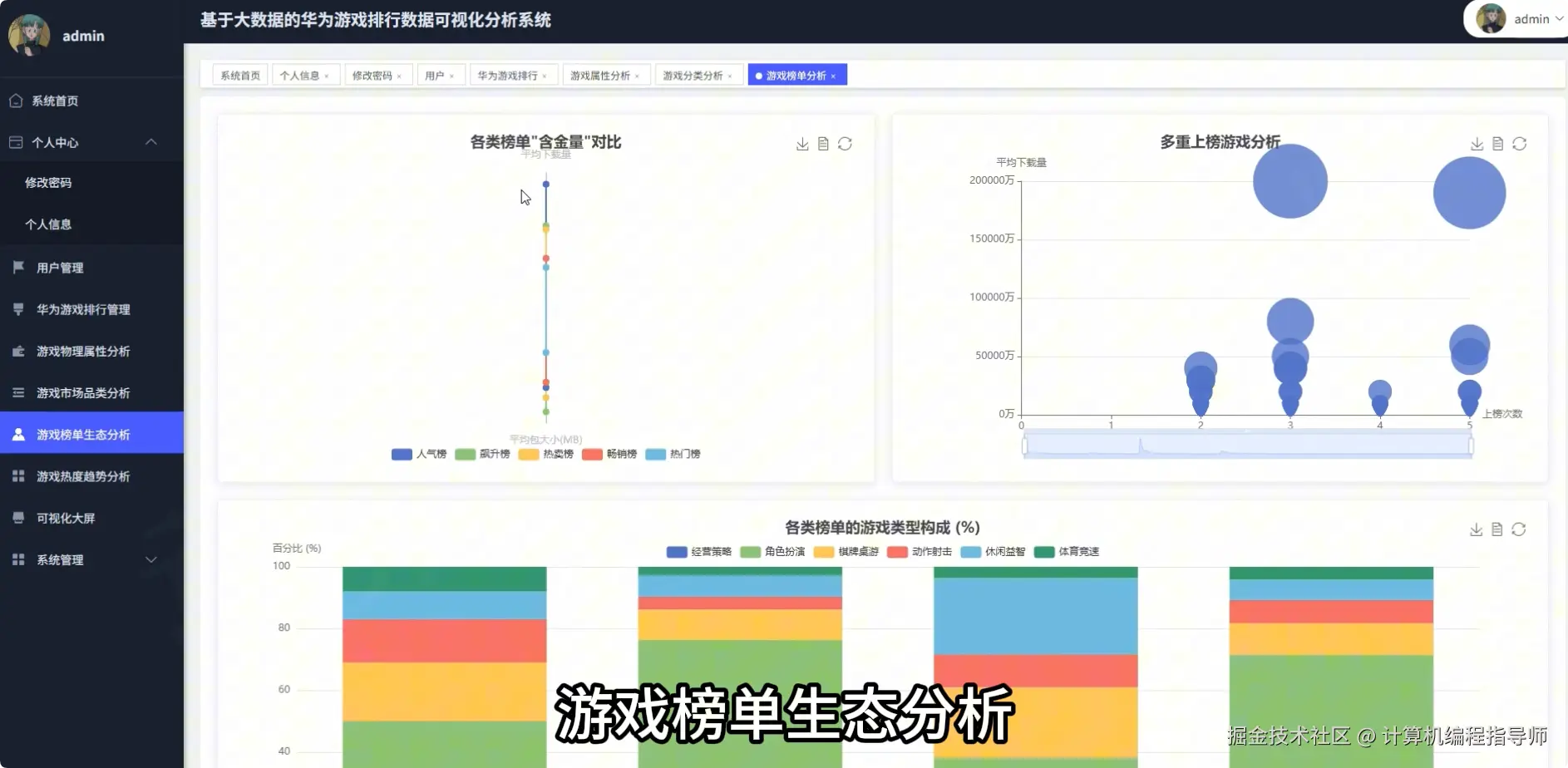The image size is (1568, 768).
Task: Open 修改密码 sidebar submenu item
Action: click(x=48, y=183)
